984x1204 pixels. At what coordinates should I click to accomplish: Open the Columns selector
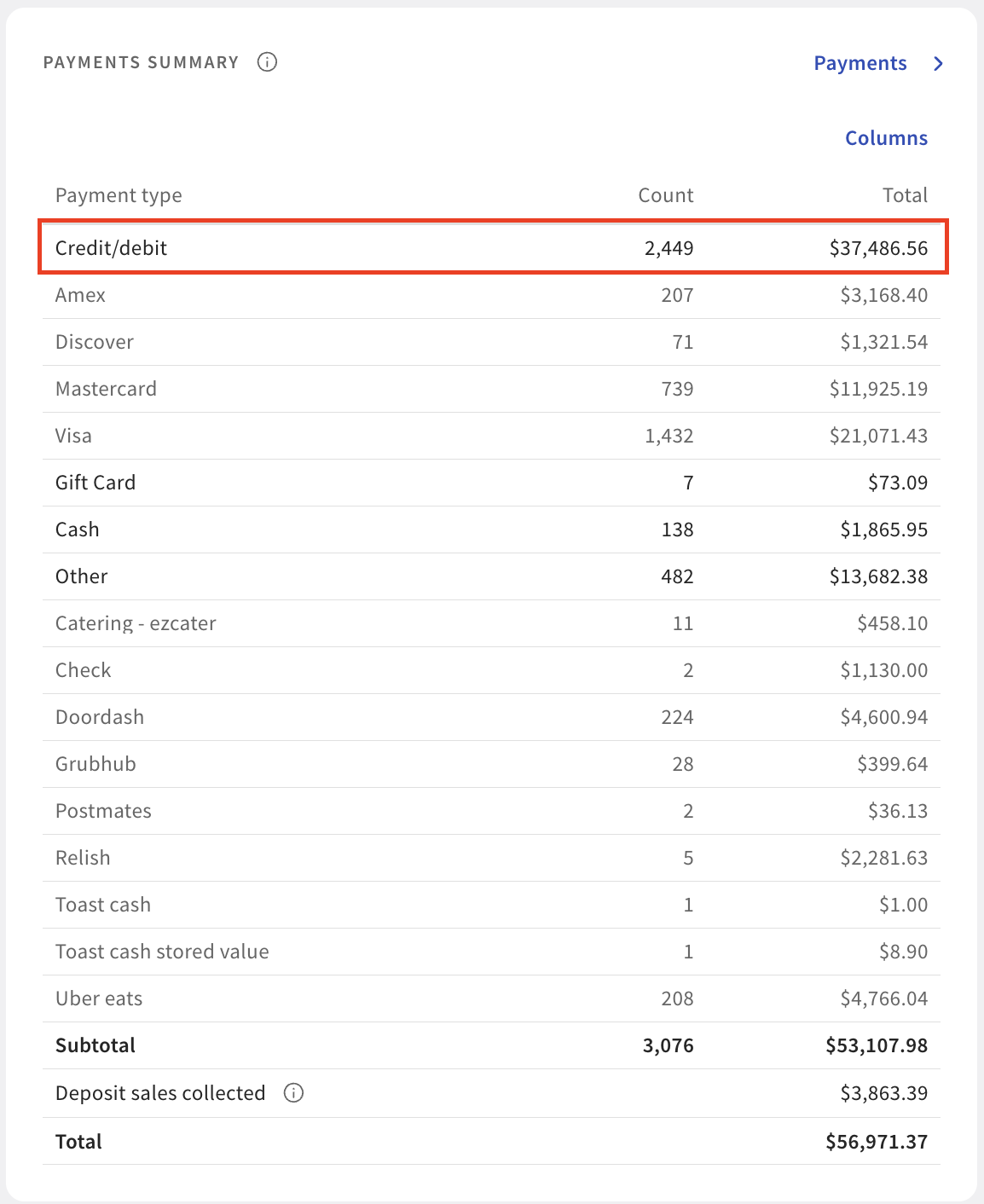886,138
